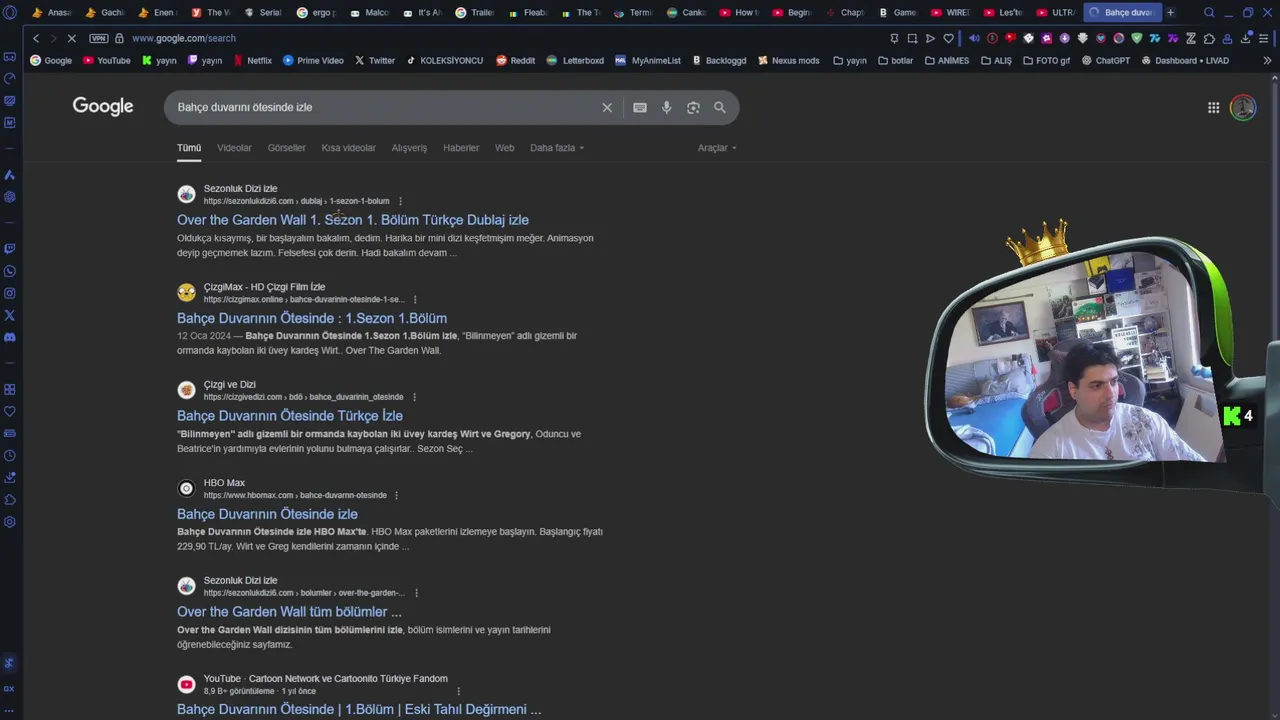Open three-dot menu for first Sezonluk Dizi result
This screenshot has width=1280, height=720.
pyautogui.click(x=400, y=201)
